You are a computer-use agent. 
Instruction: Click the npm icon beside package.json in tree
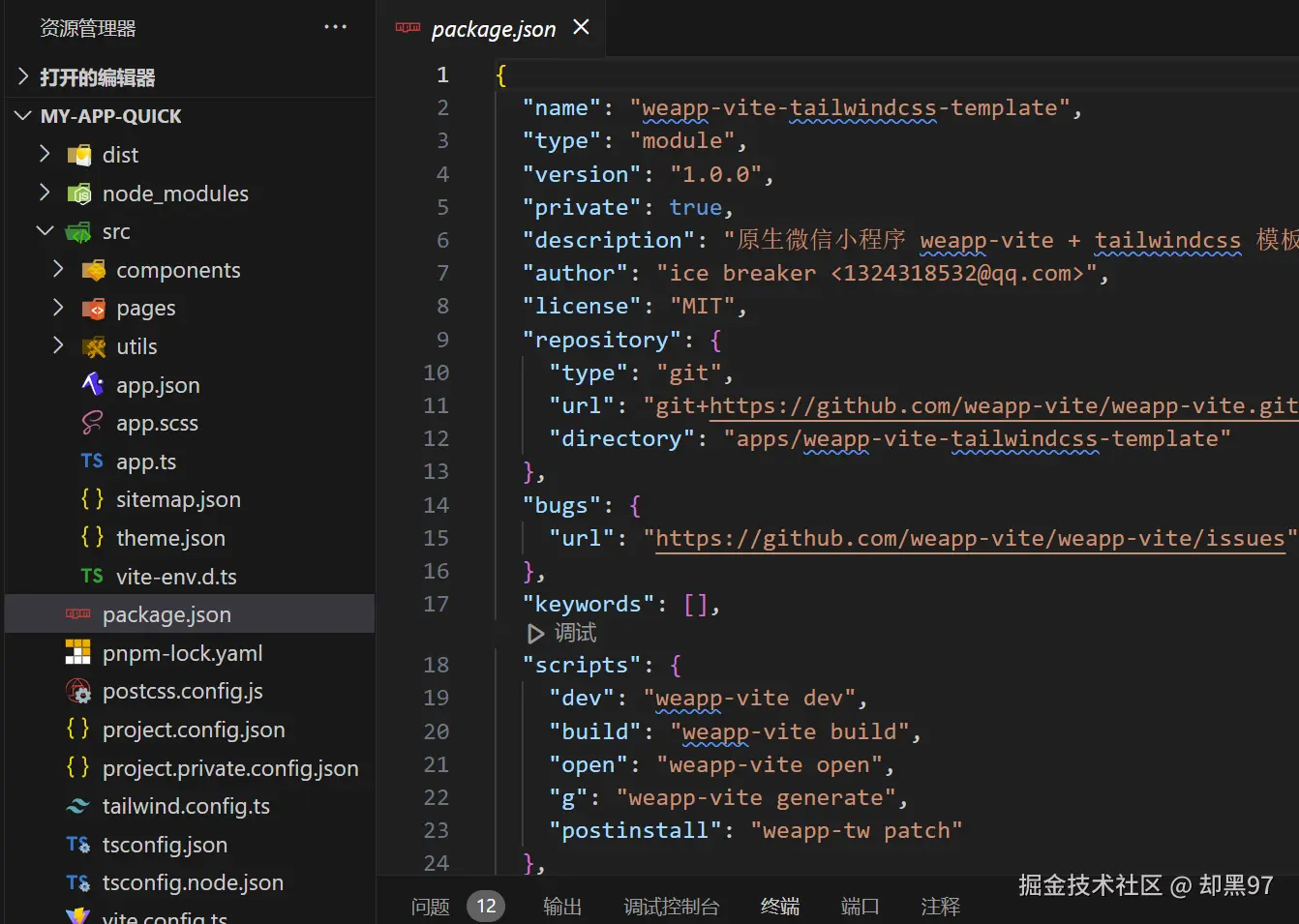78,613
